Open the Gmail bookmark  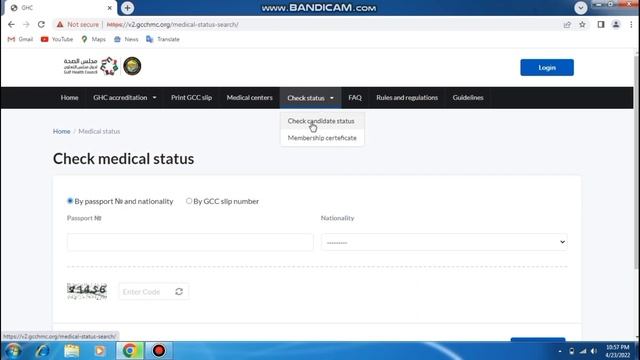[x=20, y=39]
